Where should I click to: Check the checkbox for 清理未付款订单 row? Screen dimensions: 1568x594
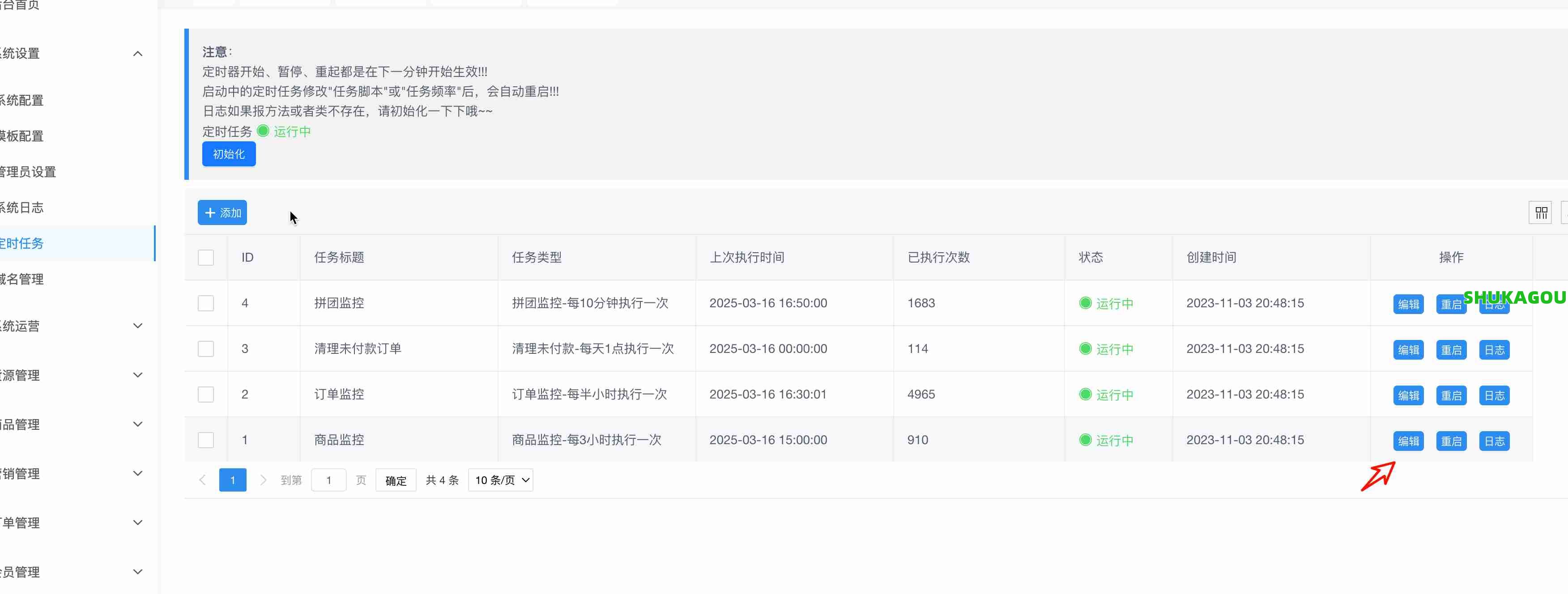click(206, 348)
